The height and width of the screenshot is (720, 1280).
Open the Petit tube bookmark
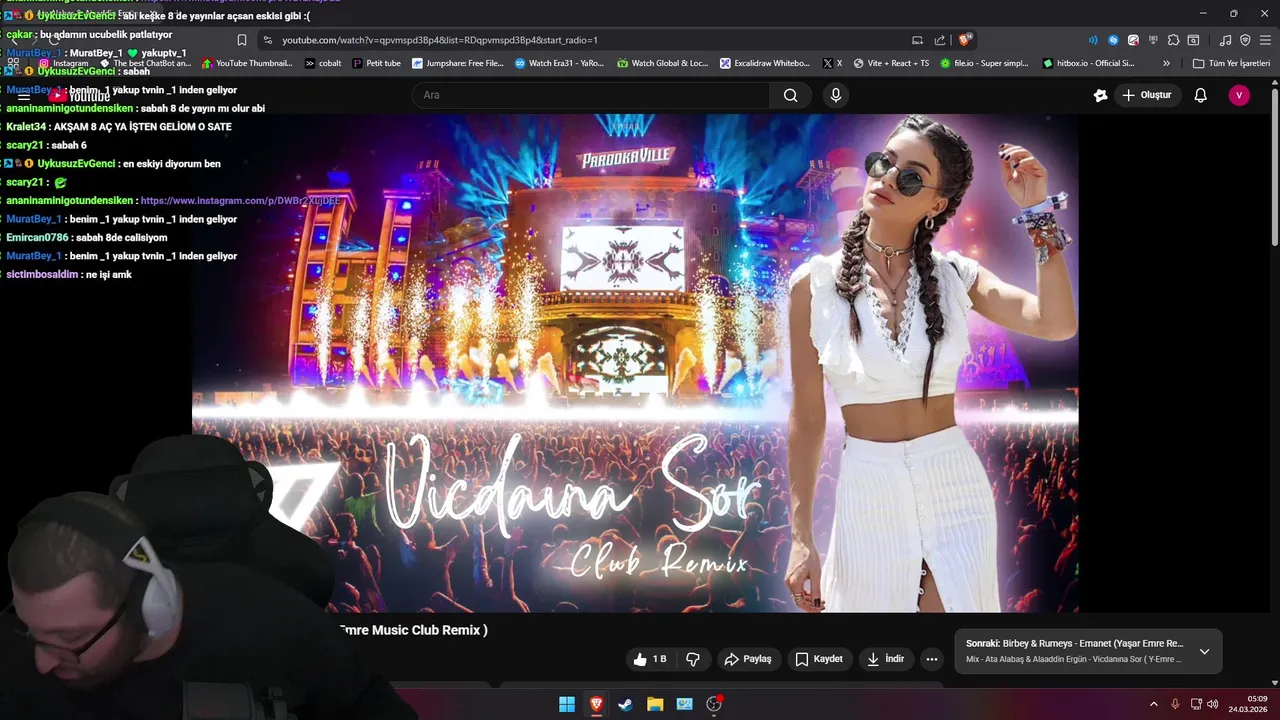(376, 63)
